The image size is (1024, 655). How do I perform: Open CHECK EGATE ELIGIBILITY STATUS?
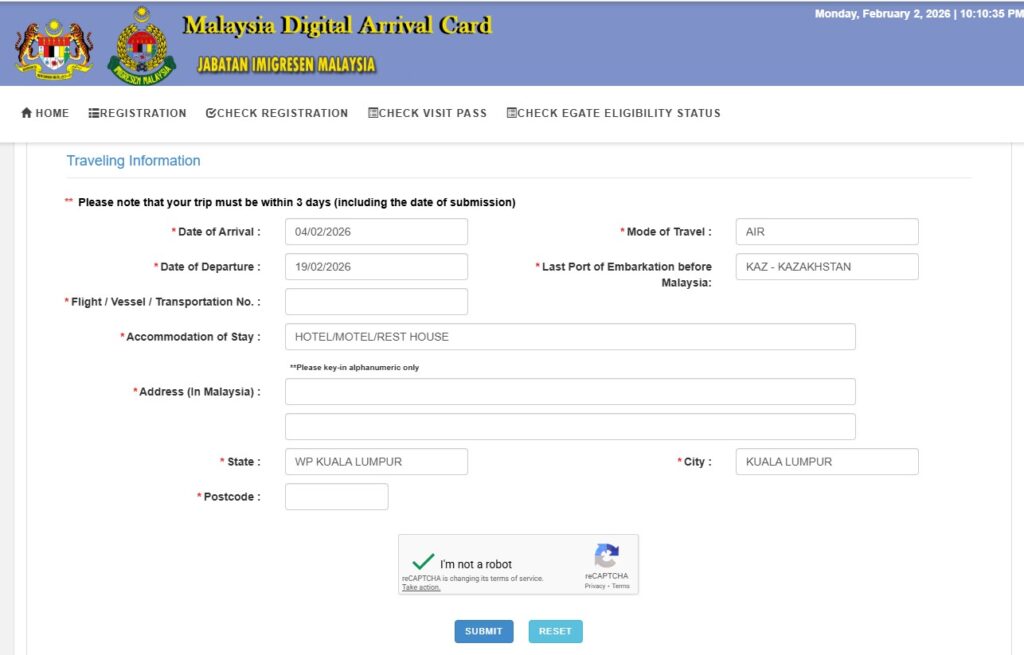coord(613,113)
